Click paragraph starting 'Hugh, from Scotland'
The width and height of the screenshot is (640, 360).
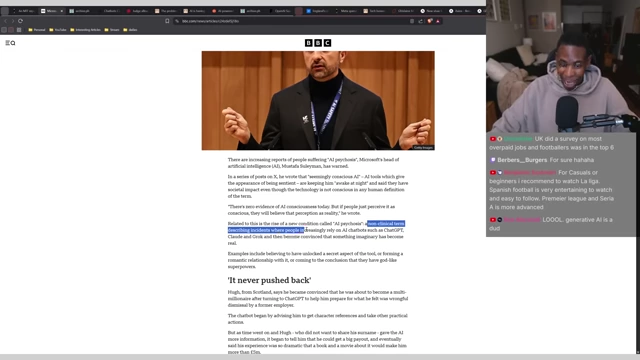coord(318,298)
